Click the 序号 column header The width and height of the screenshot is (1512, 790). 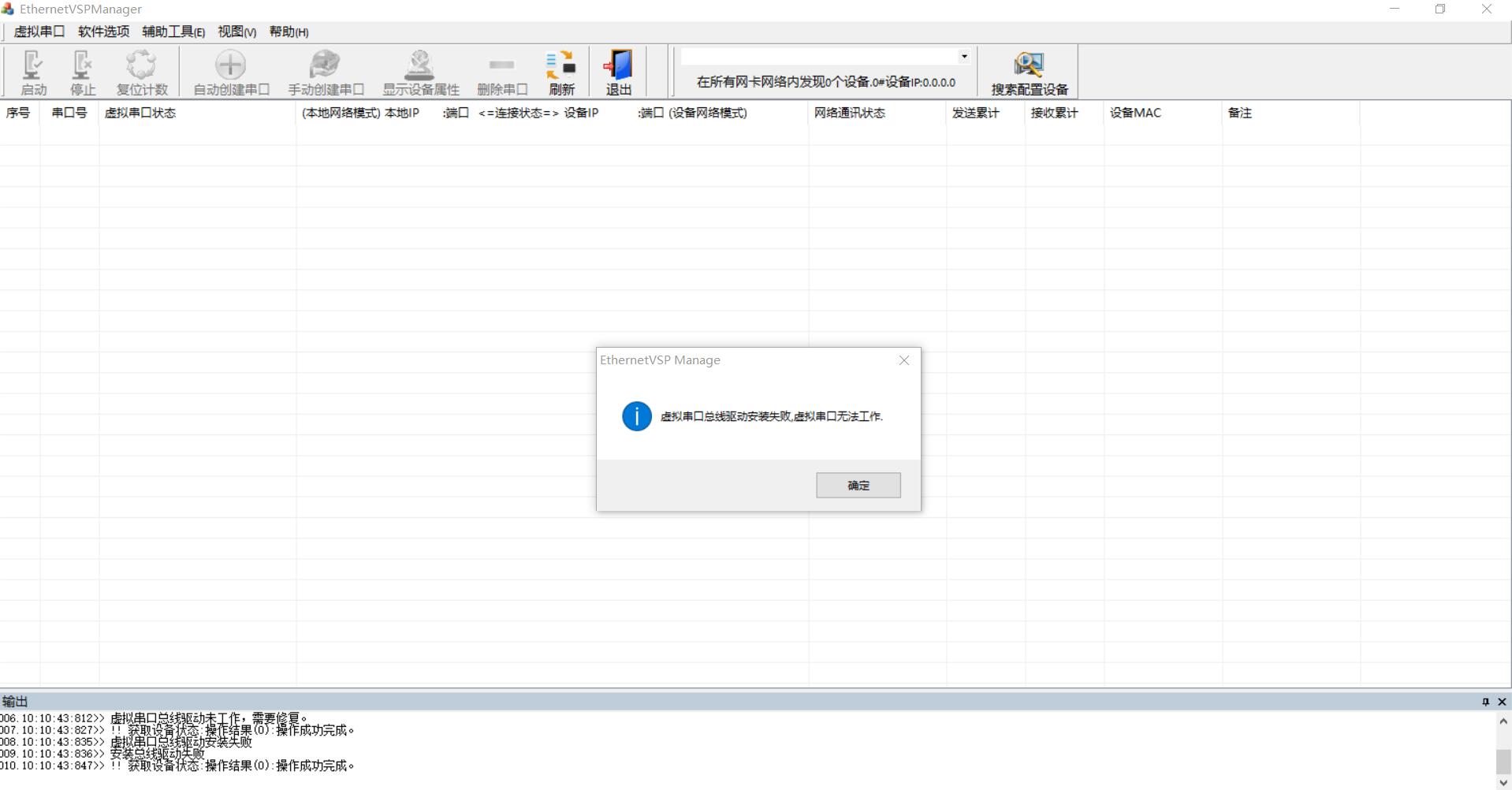[18, 113]
